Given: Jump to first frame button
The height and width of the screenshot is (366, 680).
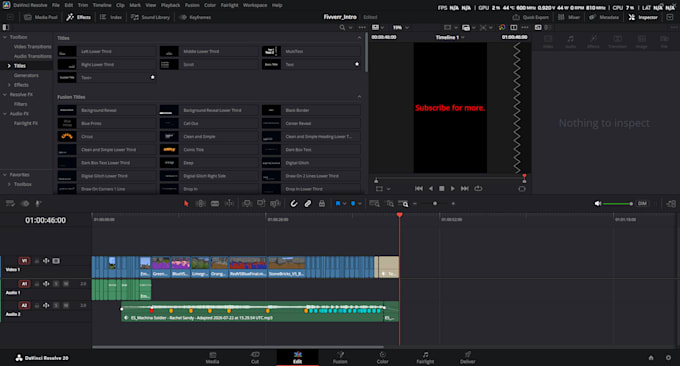Looking at the screenshot, I should point(418,189).
